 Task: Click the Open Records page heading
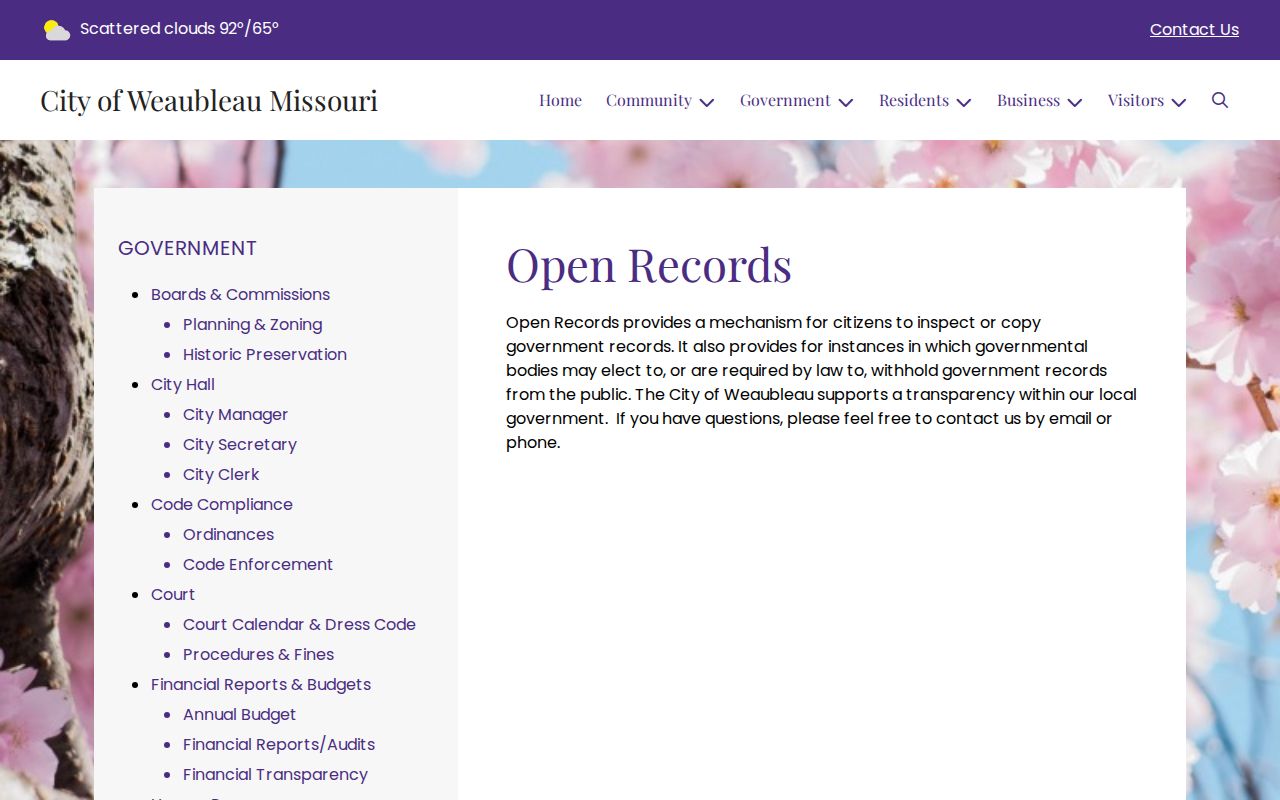tap(649, 265)
